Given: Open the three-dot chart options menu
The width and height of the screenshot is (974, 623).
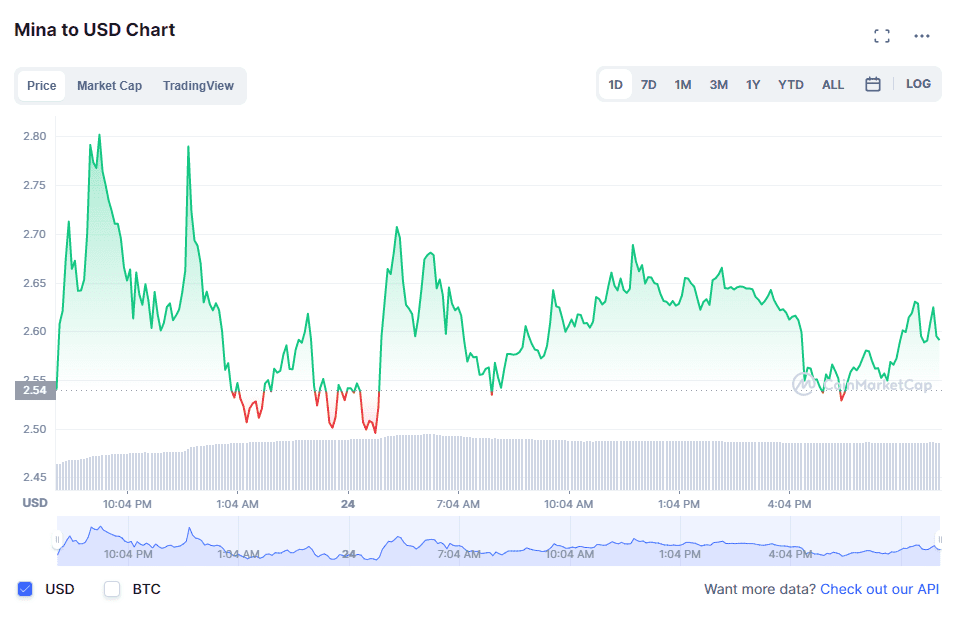Looking at the screenshot, I should tap(922, 36).
